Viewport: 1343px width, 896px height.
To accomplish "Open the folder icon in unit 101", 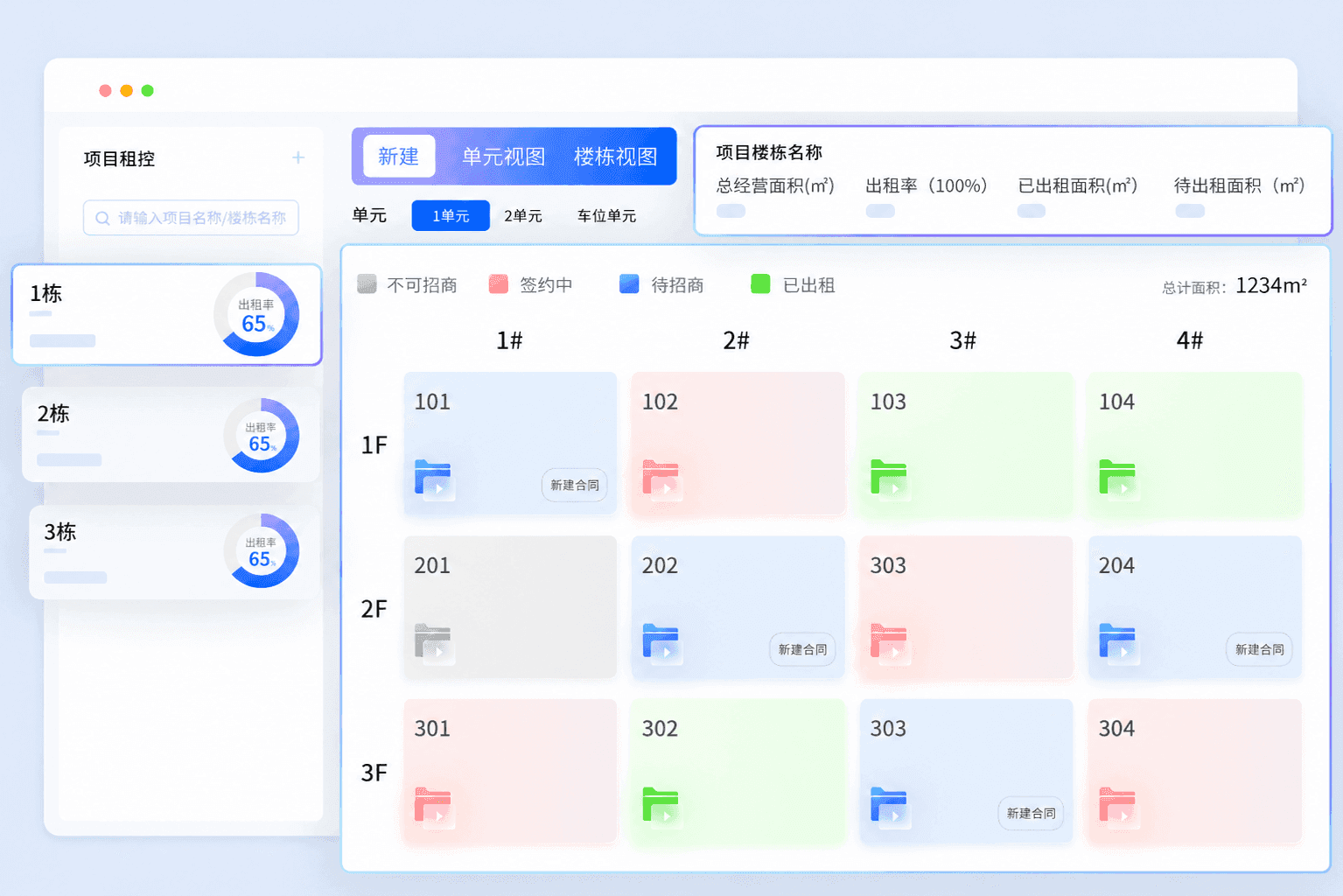I will [433, 478].
